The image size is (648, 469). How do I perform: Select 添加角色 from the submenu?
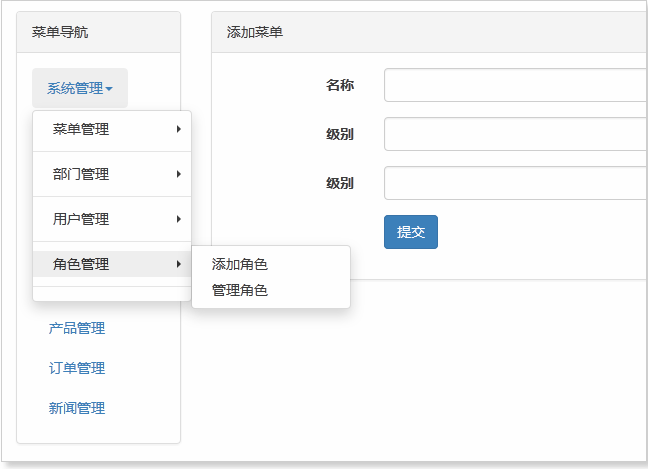click(240, 265)
